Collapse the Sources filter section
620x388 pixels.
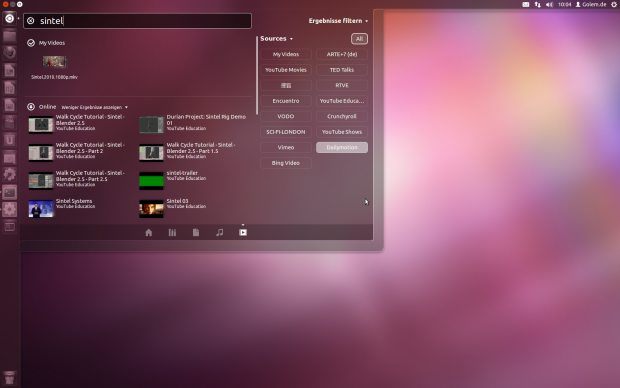point(276,38)
